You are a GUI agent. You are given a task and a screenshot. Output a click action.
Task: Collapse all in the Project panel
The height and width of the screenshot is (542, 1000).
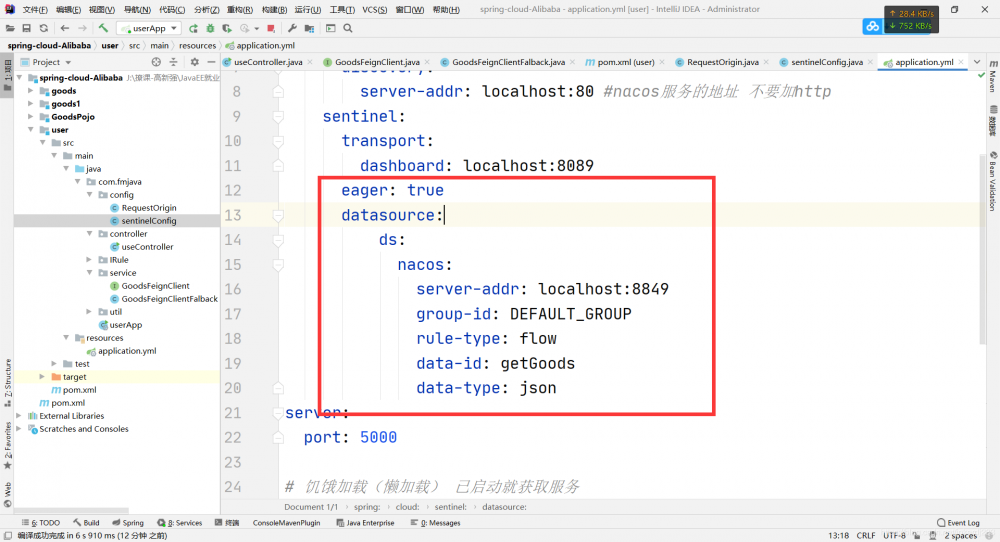pos(173,62)
